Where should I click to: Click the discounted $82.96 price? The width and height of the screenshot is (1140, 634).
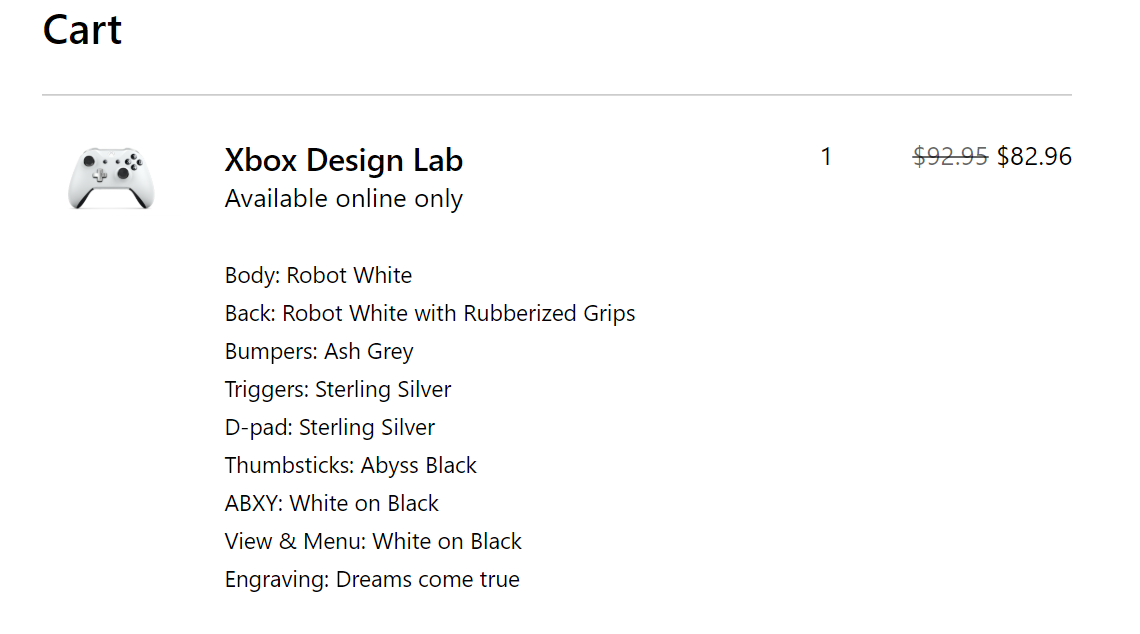(1034, 156)
